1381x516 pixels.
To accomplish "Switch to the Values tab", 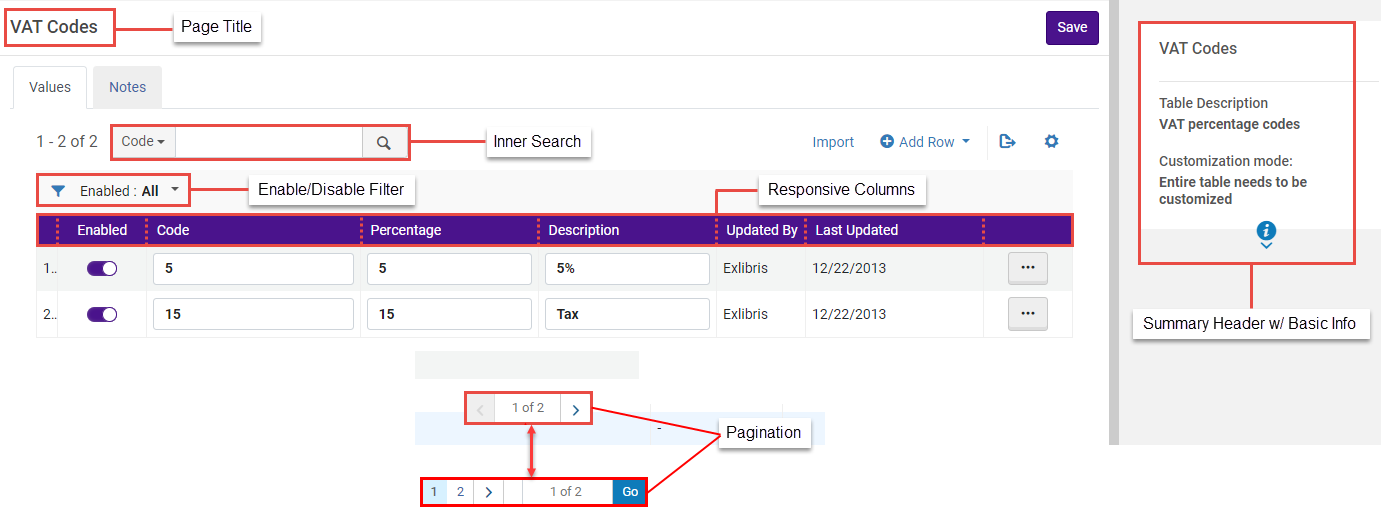I will point(50,87).
